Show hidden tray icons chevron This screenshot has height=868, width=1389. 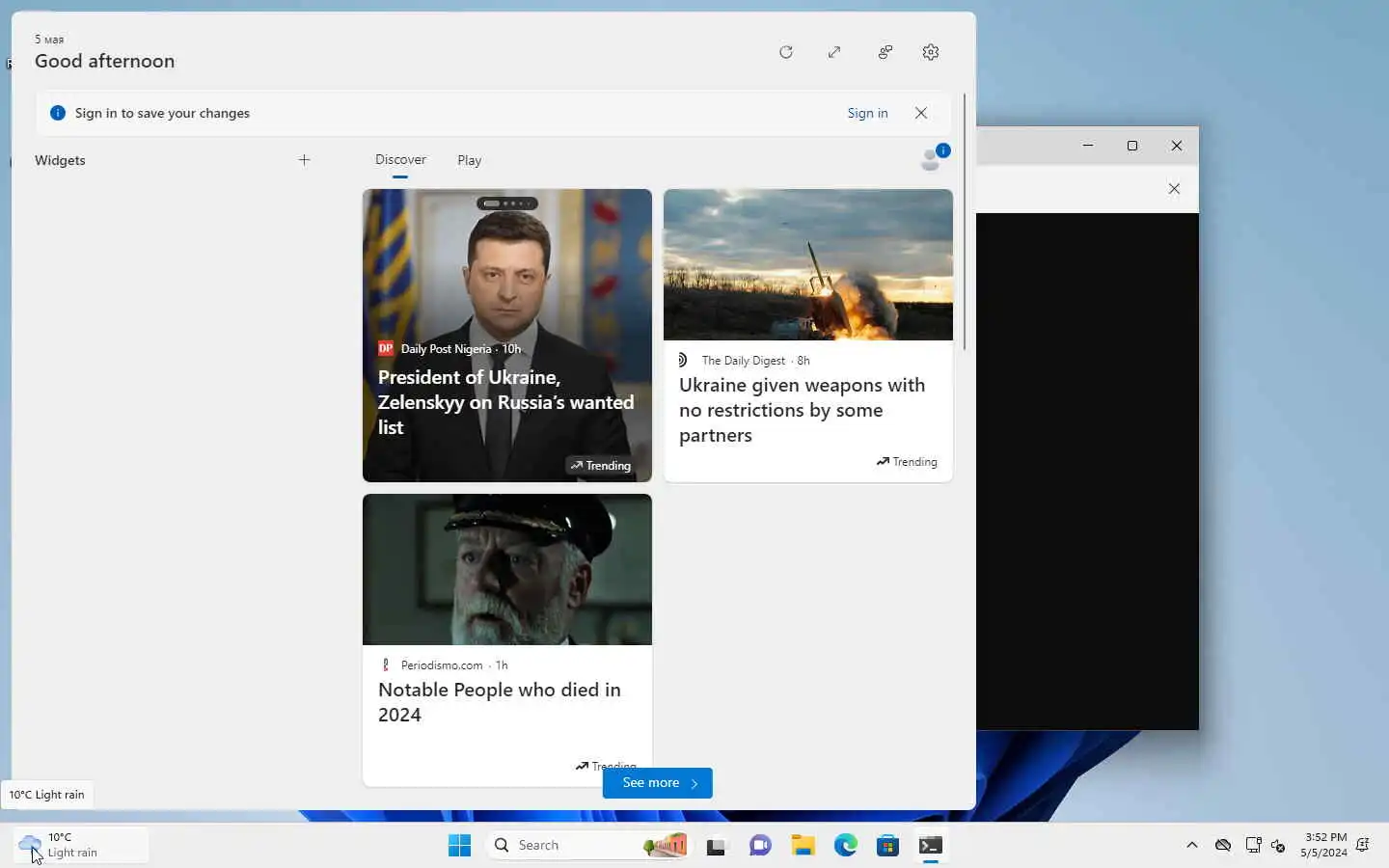pyautogui.click(x=1192, y=845)
